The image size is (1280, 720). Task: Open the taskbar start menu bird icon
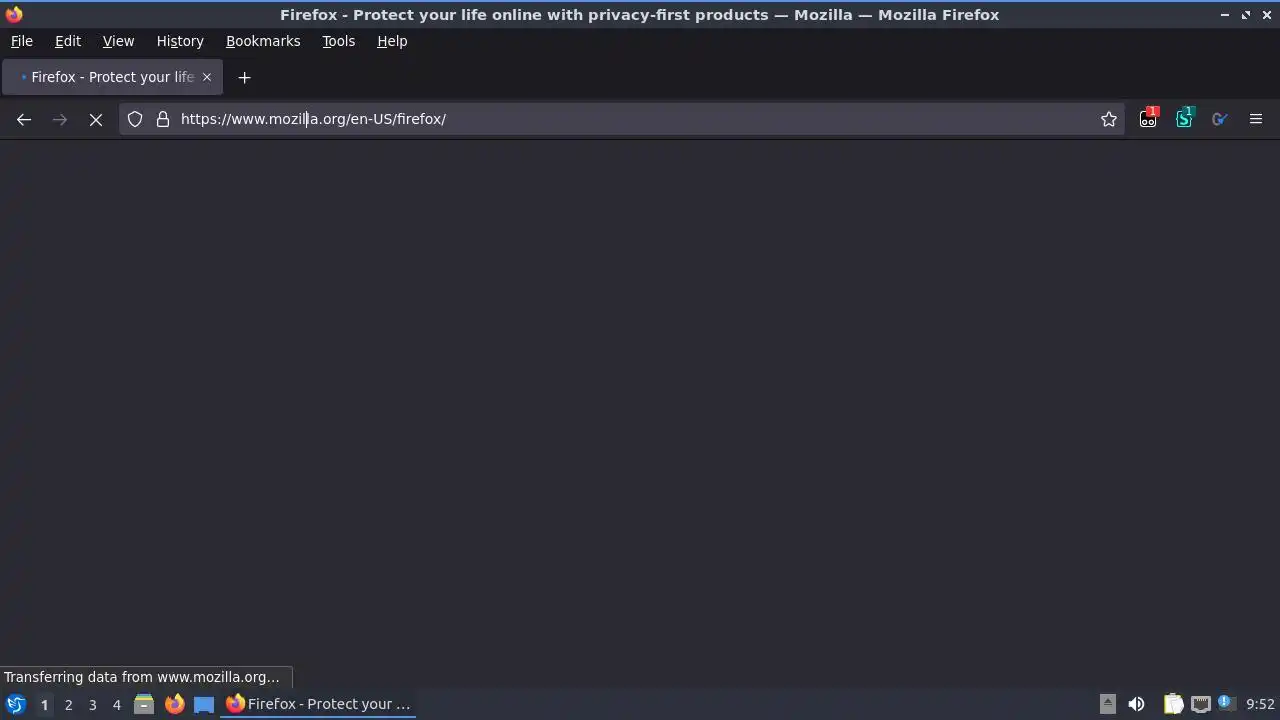(x=16, y=704)
